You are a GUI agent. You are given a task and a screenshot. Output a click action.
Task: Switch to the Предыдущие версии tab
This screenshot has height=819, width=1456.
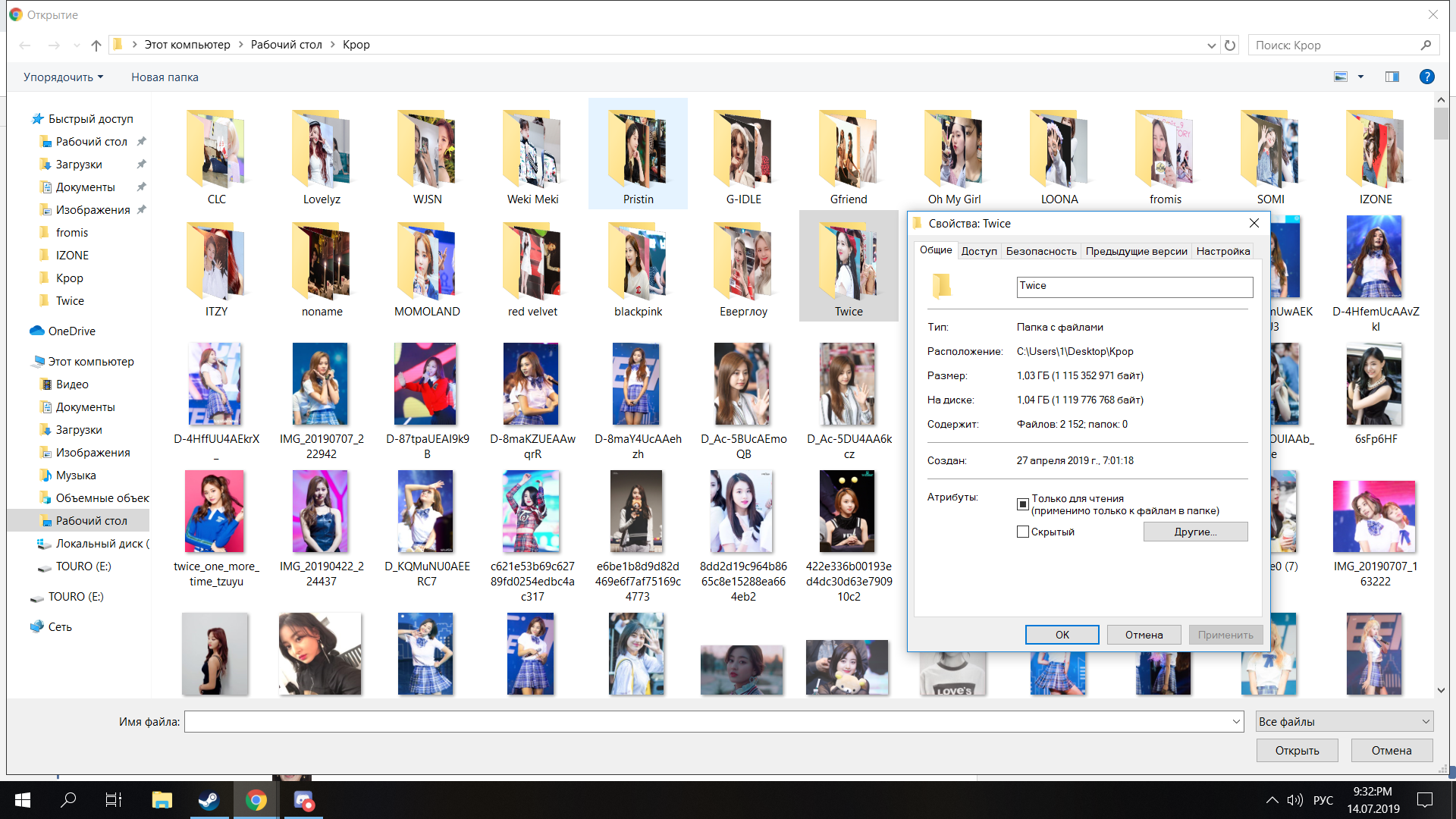coord(1136,252)
